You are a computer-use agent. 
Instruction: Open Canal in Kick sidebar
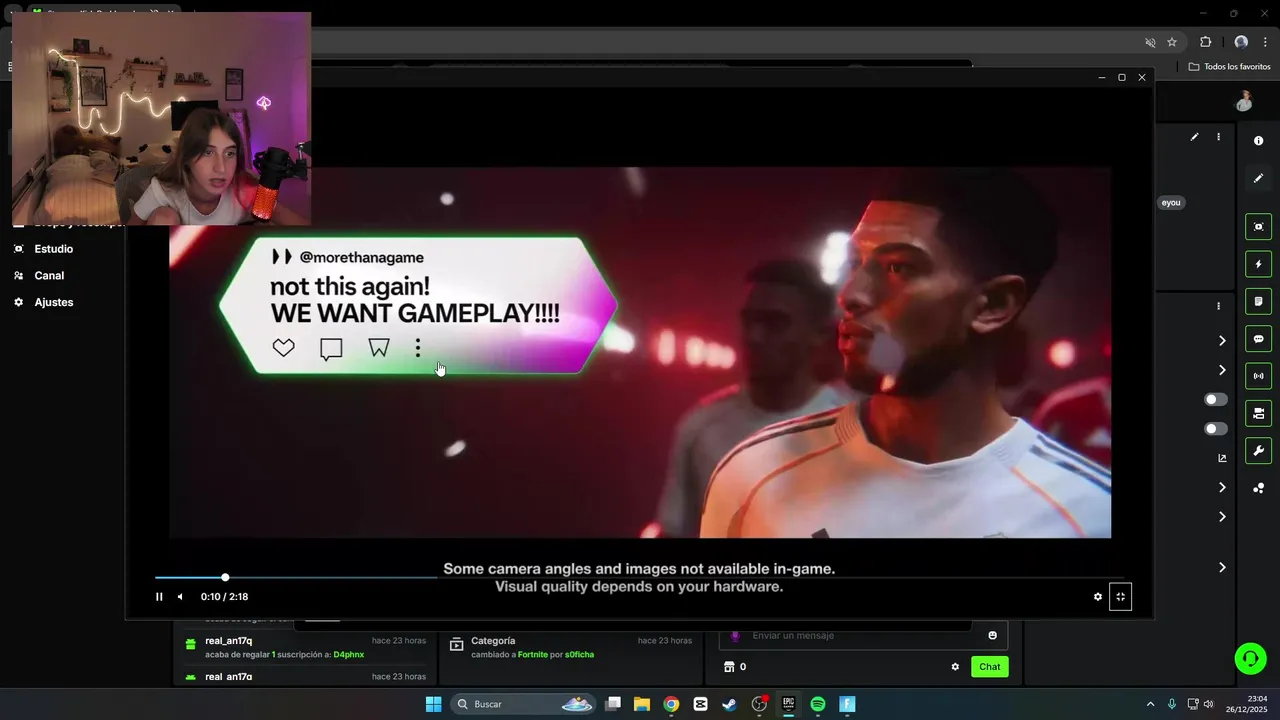tap(49, 276)
